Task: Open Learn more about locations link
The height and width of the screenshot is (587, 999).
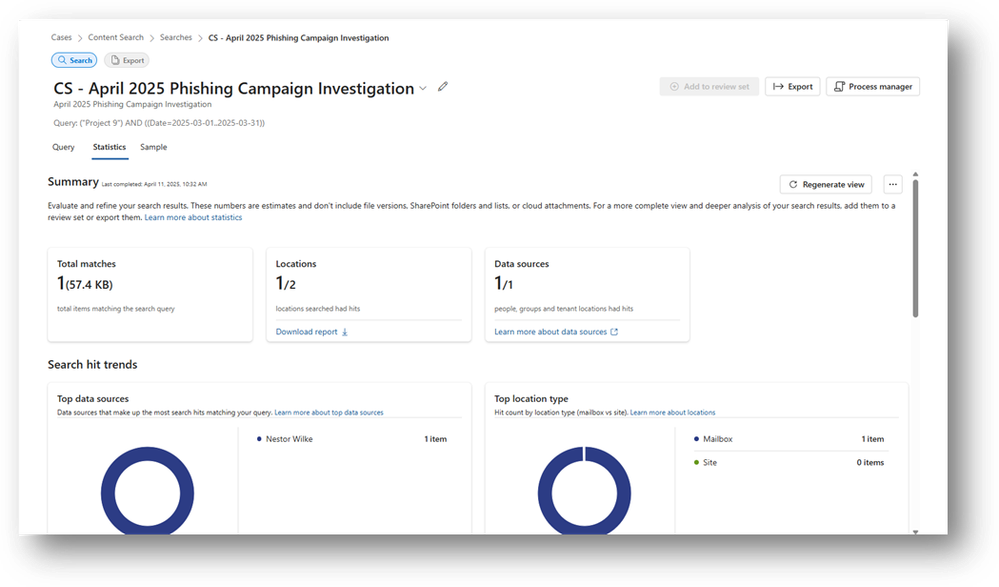Action: pyautogui.click(x=673, y=412)
